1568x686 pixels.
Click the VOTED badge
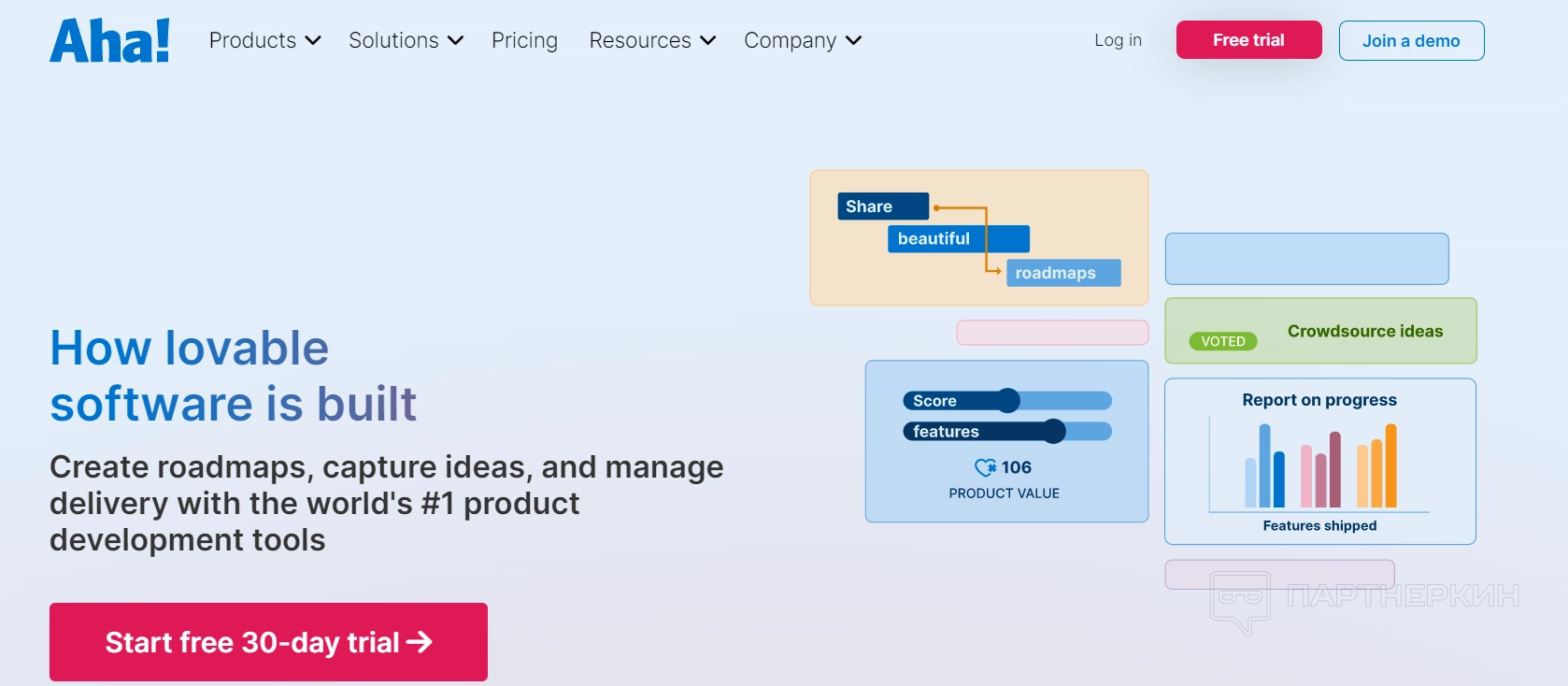pos(1223,341)
